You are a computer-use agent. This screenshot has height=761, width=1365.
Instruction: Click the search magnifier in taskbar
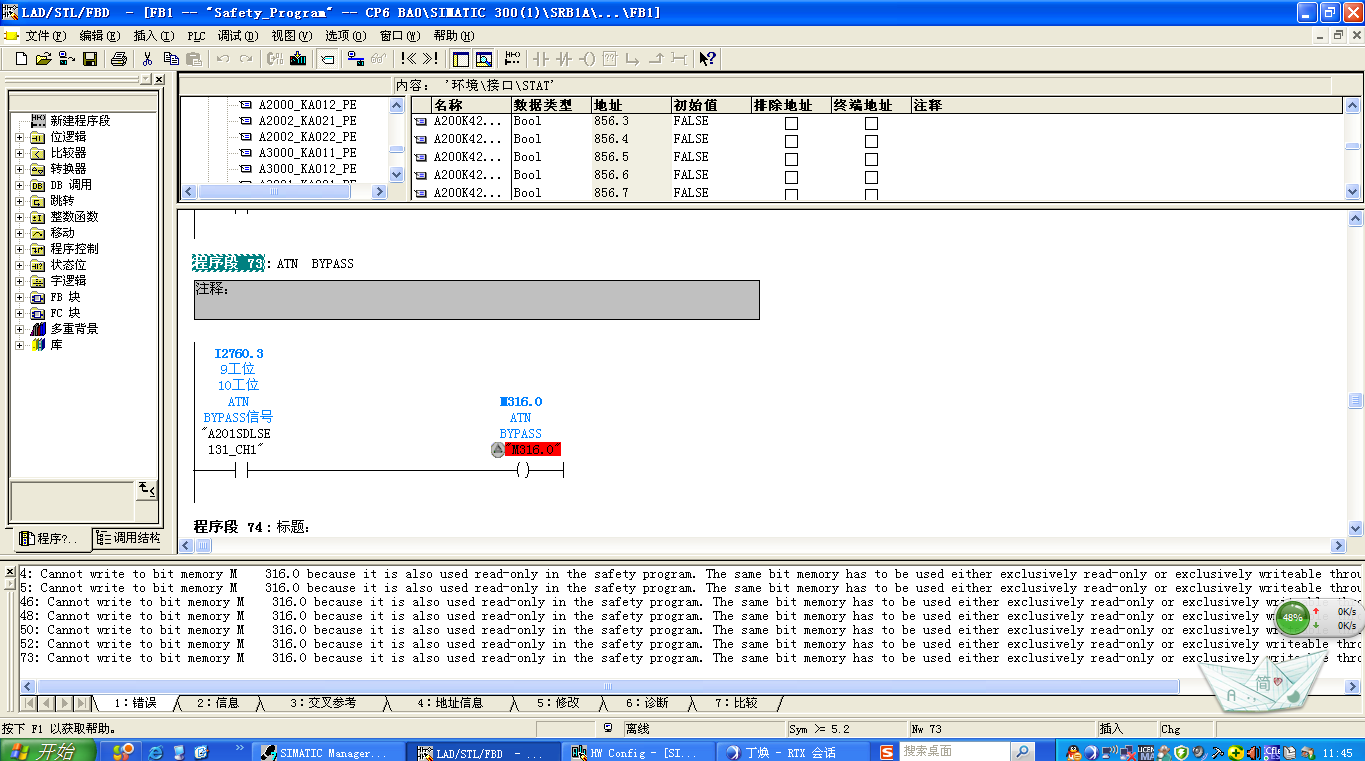(1021, 752)
